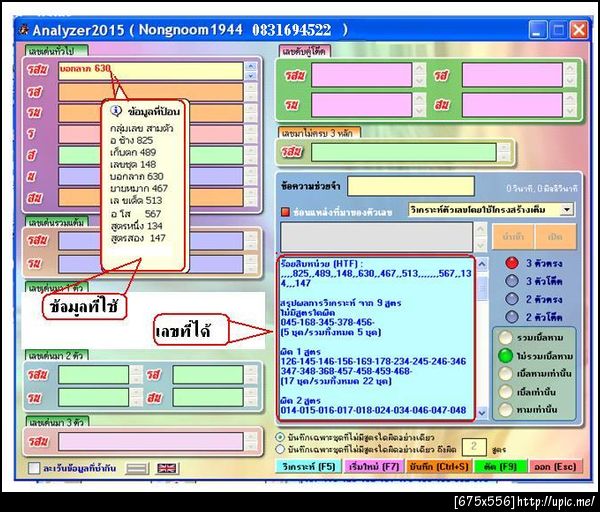Click รสน field in เลขเด่นมา 2 ตัว
The width and height of the screenshot is (600, 512).
point(94,374)
